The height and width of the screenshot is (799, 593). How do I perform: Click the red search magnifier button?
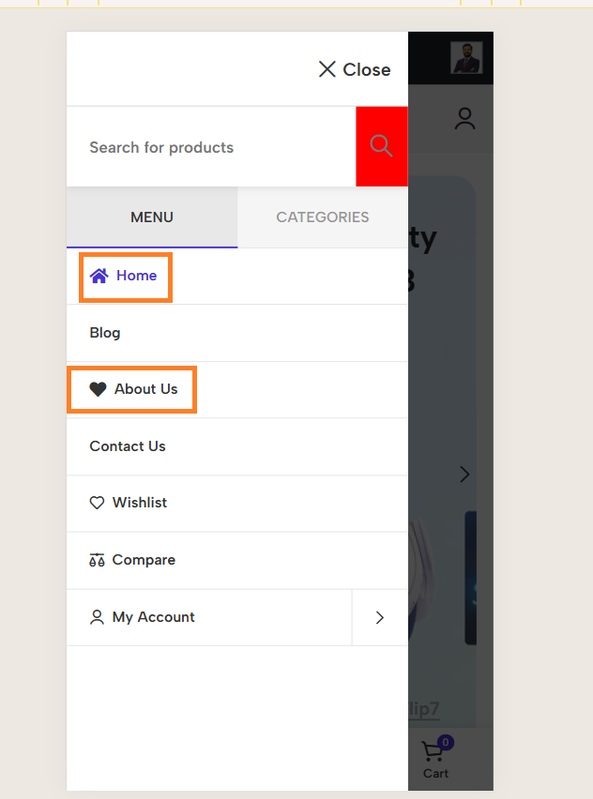382,146
